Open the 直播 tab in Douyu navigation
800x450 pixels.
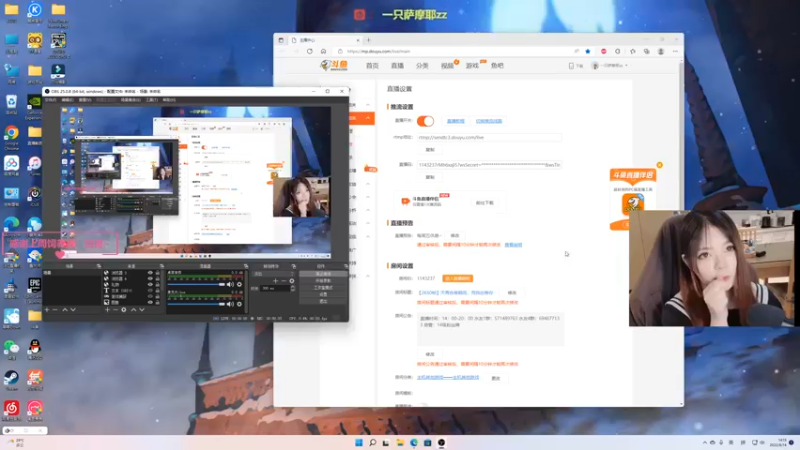point(397,65)
